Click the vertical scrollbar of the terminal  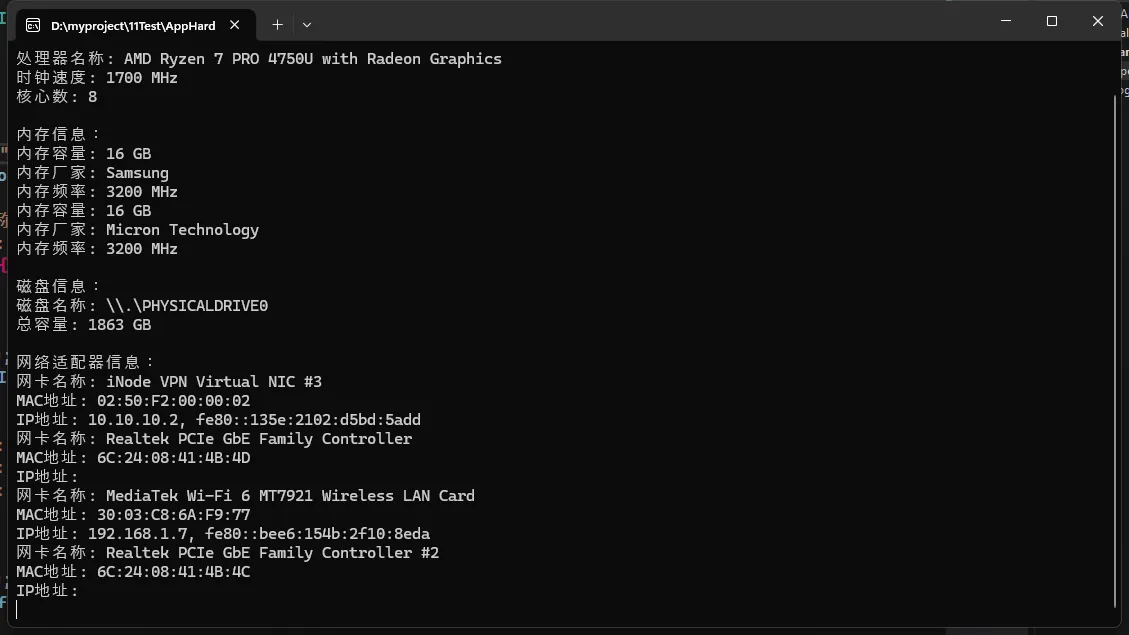pyautogui.click(x=1115, y=350)
